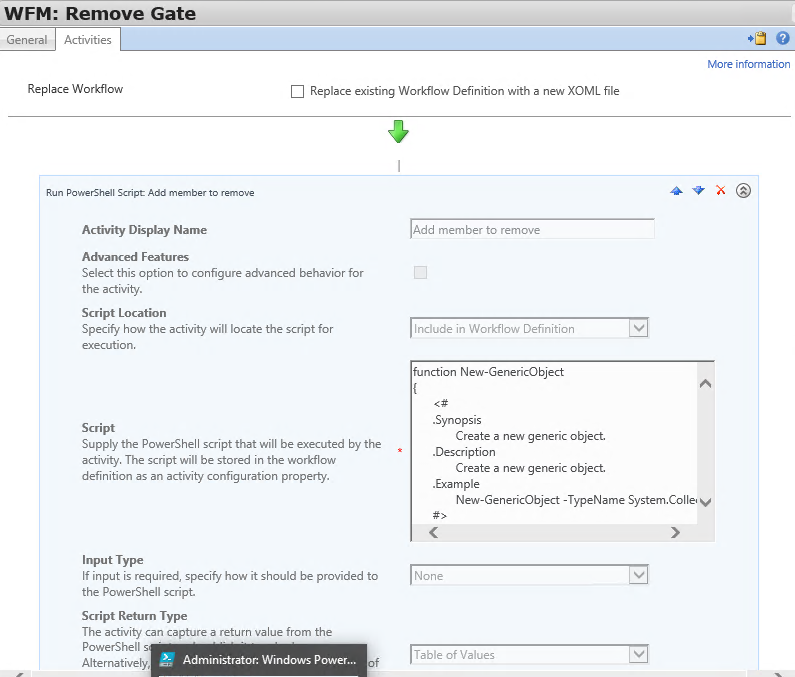This screenshot has height=677, width=795.
Task: Click the '.Example' line in script
Action: pos(456,484)
